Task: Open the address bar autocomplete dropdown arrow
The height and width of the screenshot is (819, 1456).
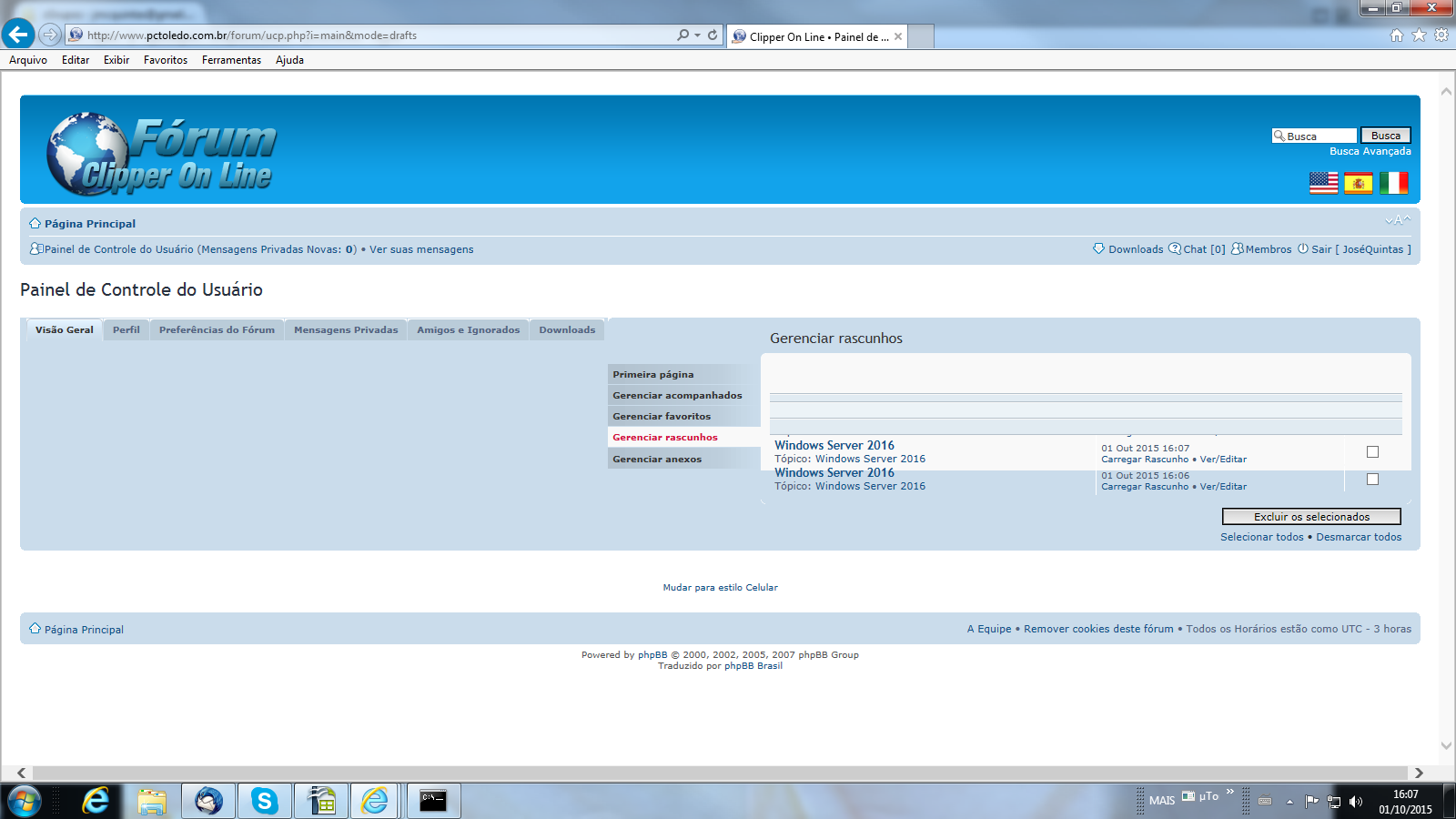Action: click(698, 35)
